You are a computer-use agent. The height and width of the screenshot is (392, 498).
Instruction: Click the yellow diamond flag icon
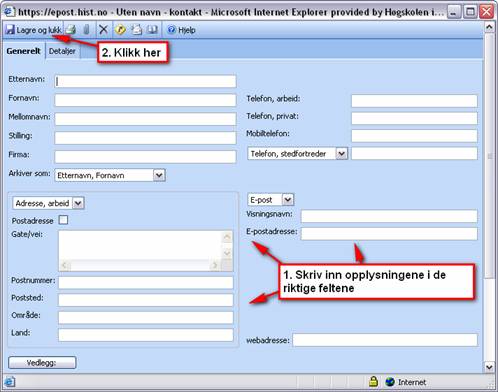(120, 30)
